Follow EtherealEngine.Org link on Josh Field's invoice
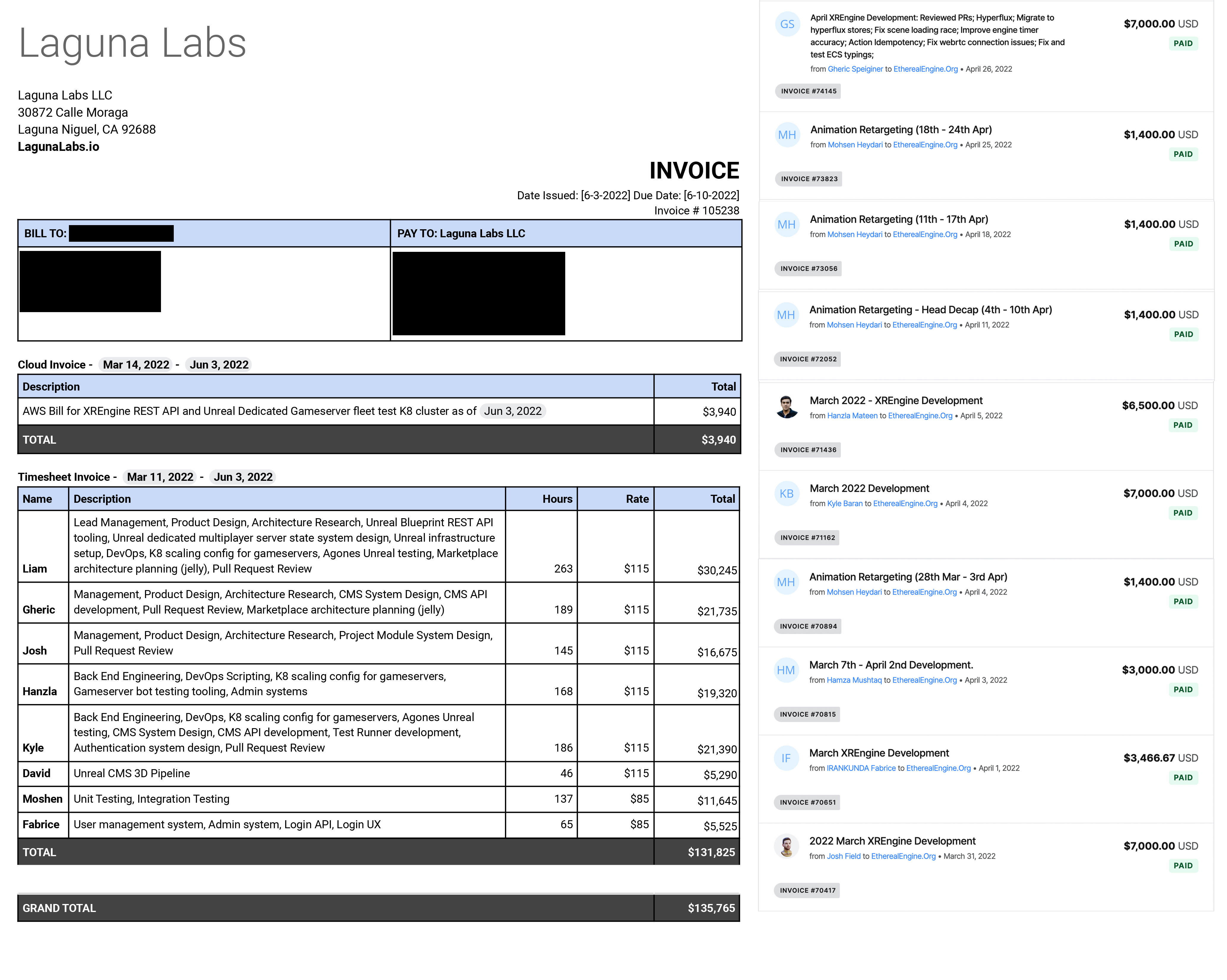Viewport: 1227px width, 980px height. (904, 856)
